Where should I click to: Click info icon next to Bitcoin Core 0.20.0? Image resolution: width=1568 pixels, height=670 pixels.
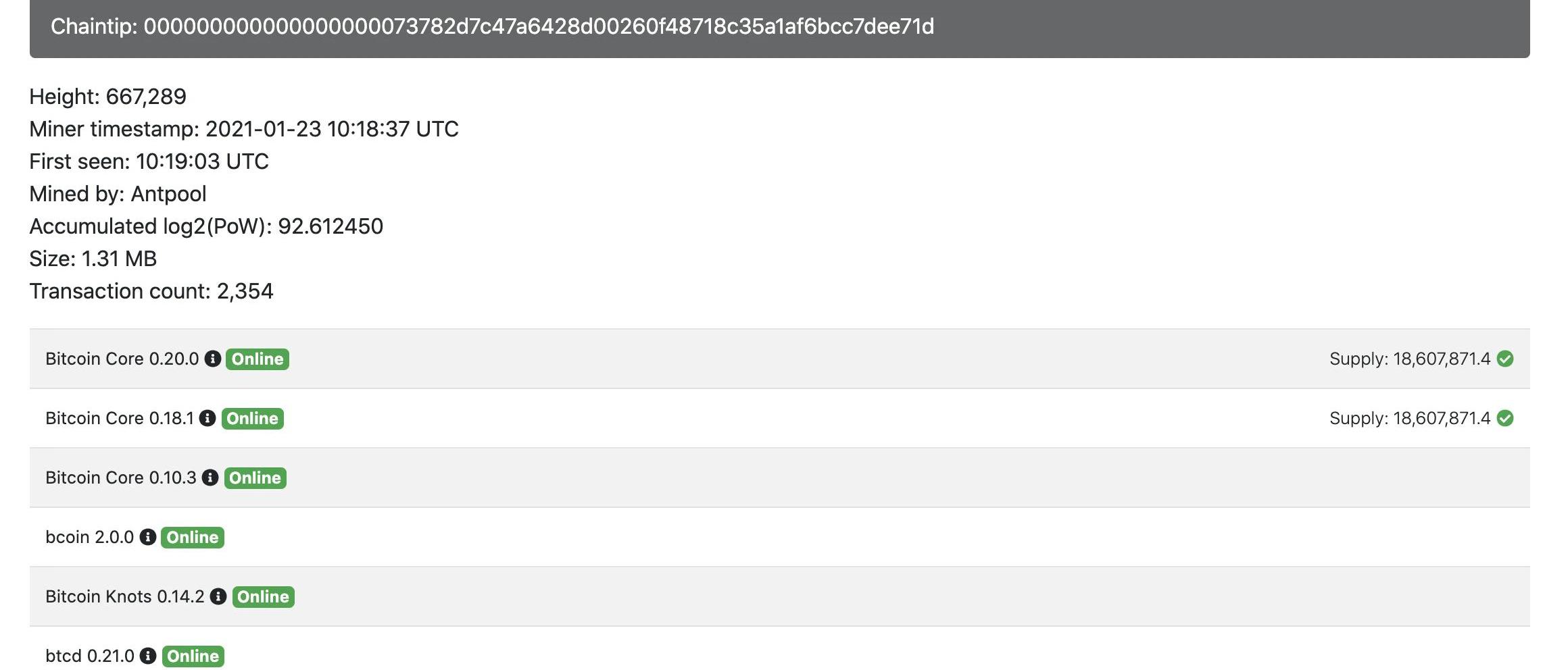[213, 359]
